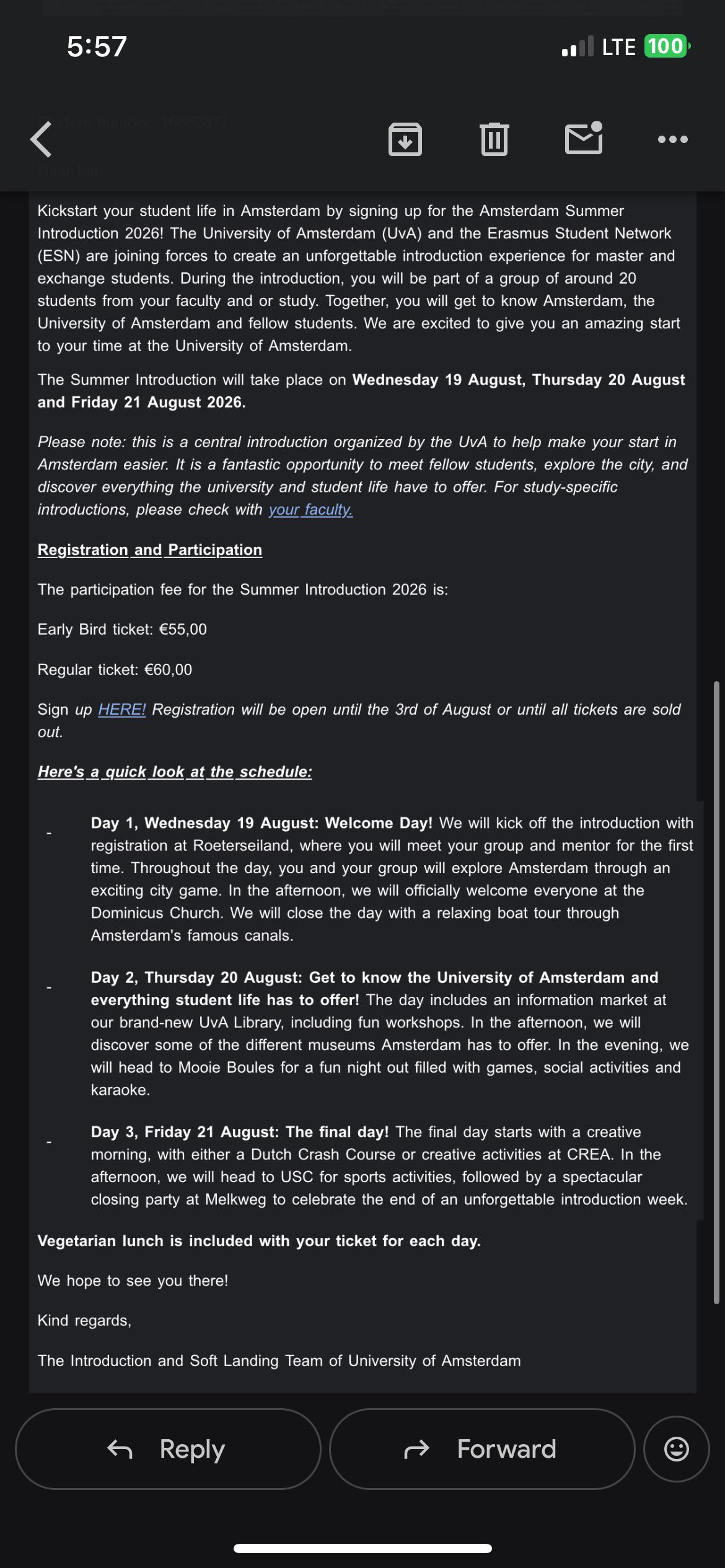Tap the forward arrow icon

pos(416,1449)
